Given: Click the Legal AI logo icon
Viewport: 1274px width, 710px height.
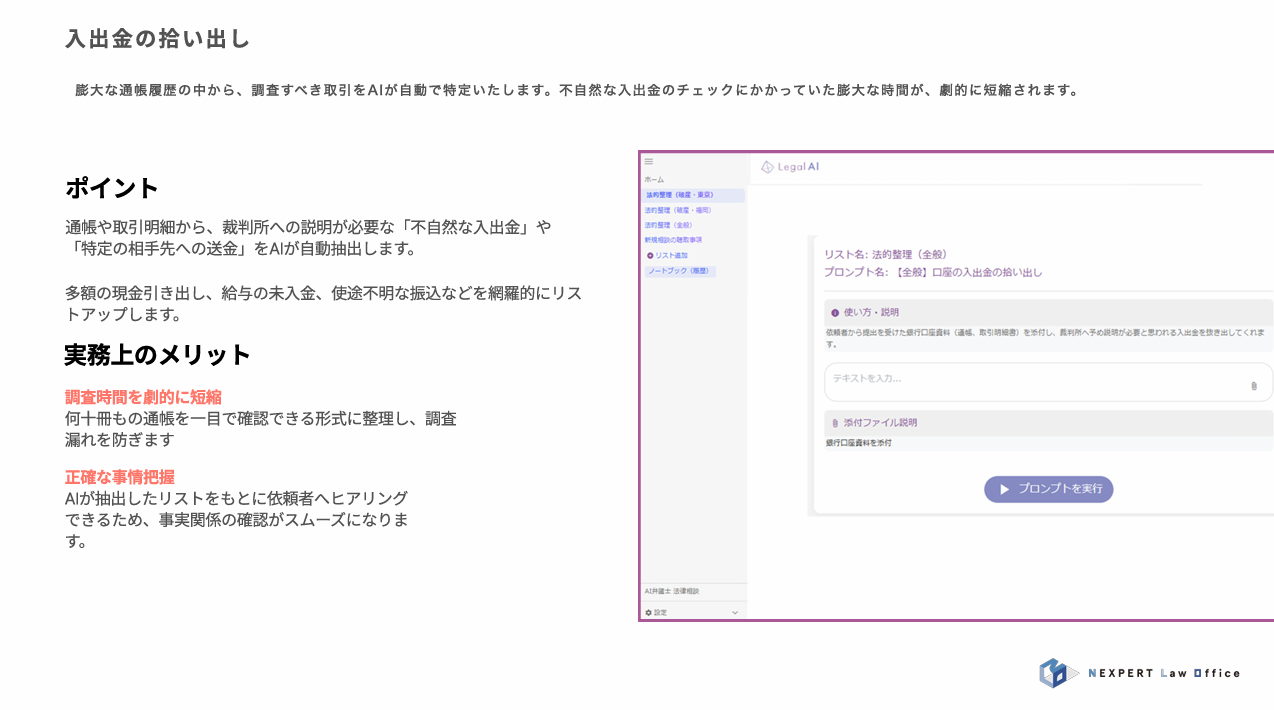Looking at the screenshot, I should point(766,167).
